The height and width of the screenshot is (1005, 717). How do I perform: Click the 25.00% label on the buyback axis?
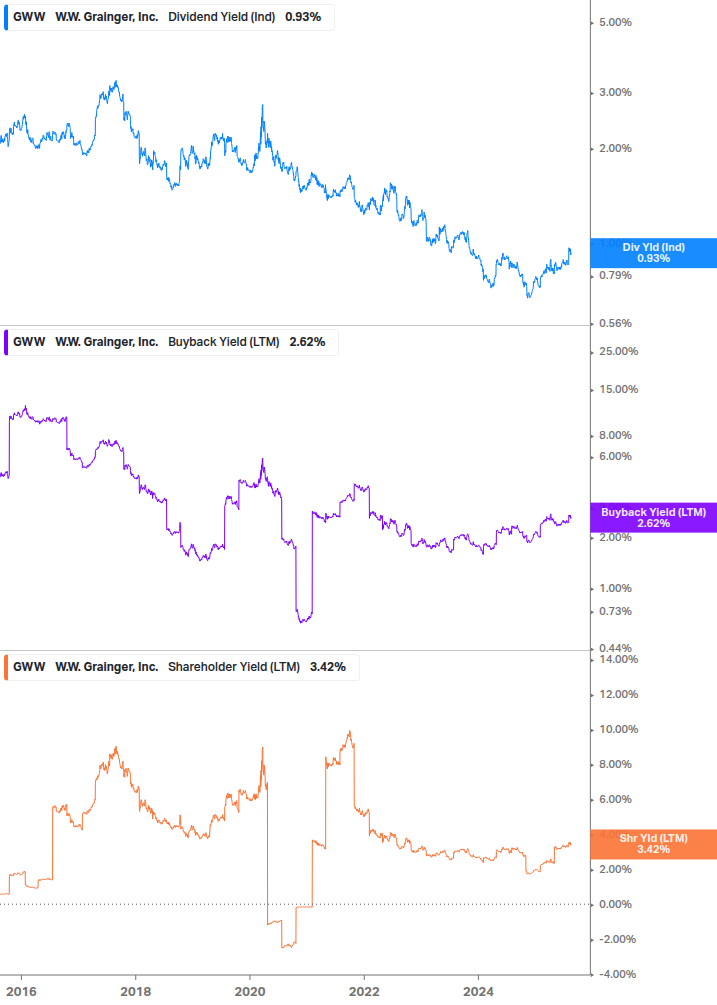(618, 351)
